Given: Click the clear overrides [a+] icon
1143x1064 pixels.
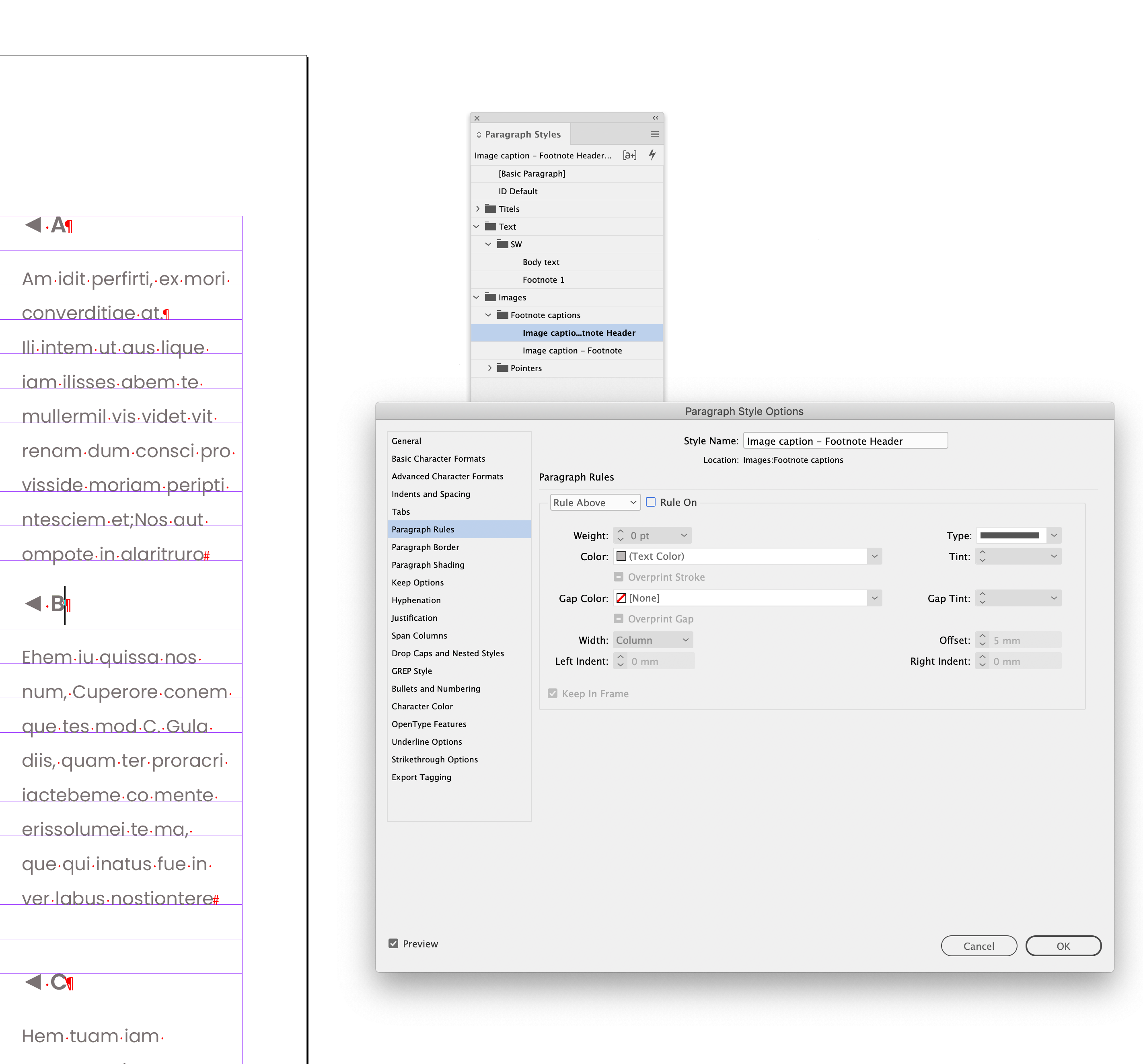Looking at the screenshot, I should (629, 155).
